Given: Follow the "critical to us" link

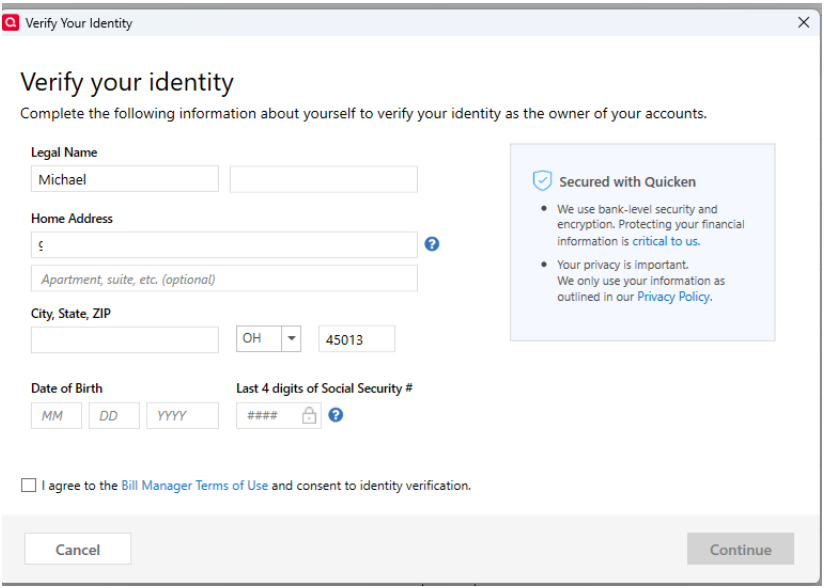Looking at the screenshot, I should (665, 241).
